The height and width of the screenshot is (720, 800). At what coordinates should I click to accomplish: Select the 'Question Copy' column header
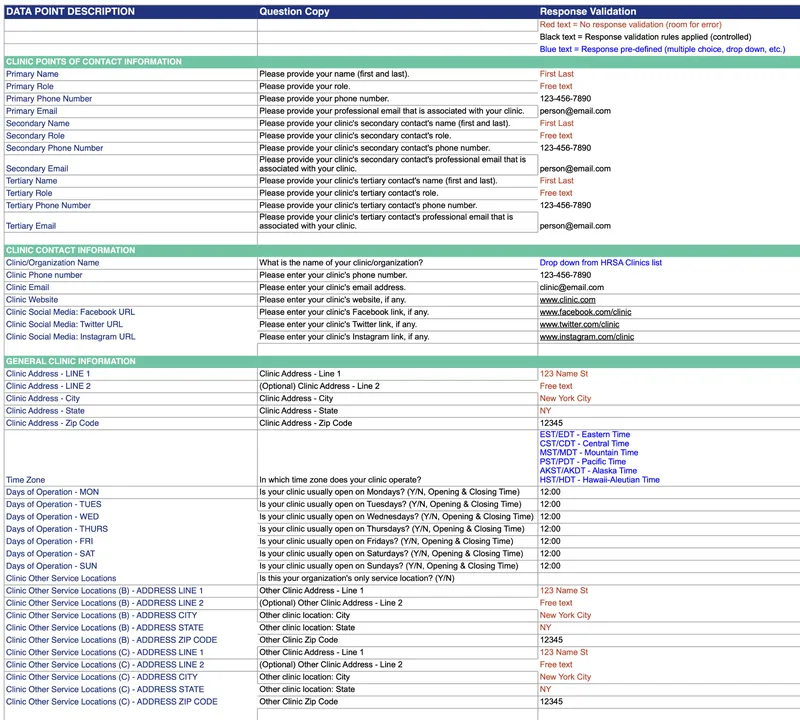[397, 12]
